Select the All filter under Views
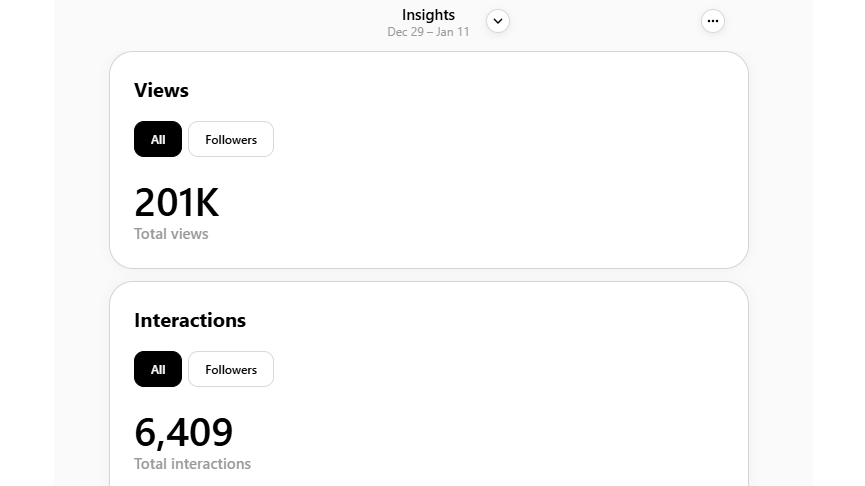The height and width of the screenshot is (486, 865). [x=158, y=140]
